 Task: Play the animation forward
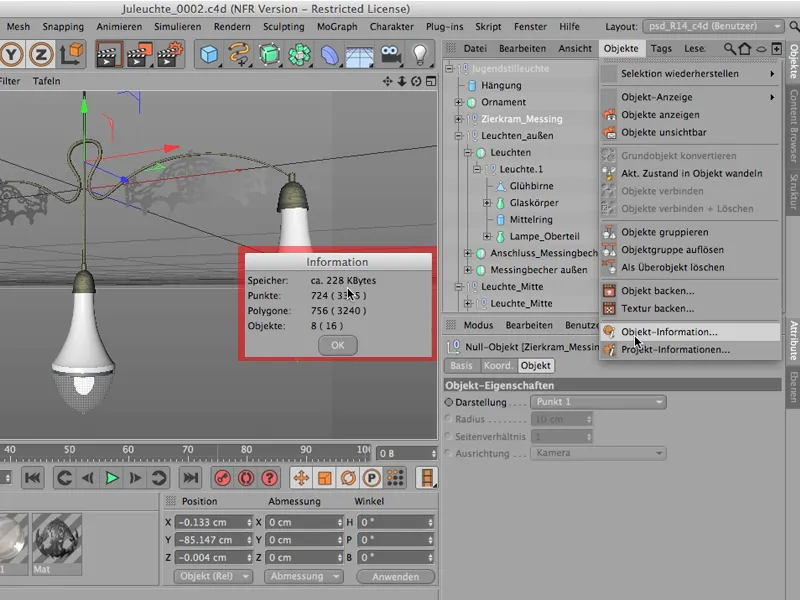[x=112, y=478]
